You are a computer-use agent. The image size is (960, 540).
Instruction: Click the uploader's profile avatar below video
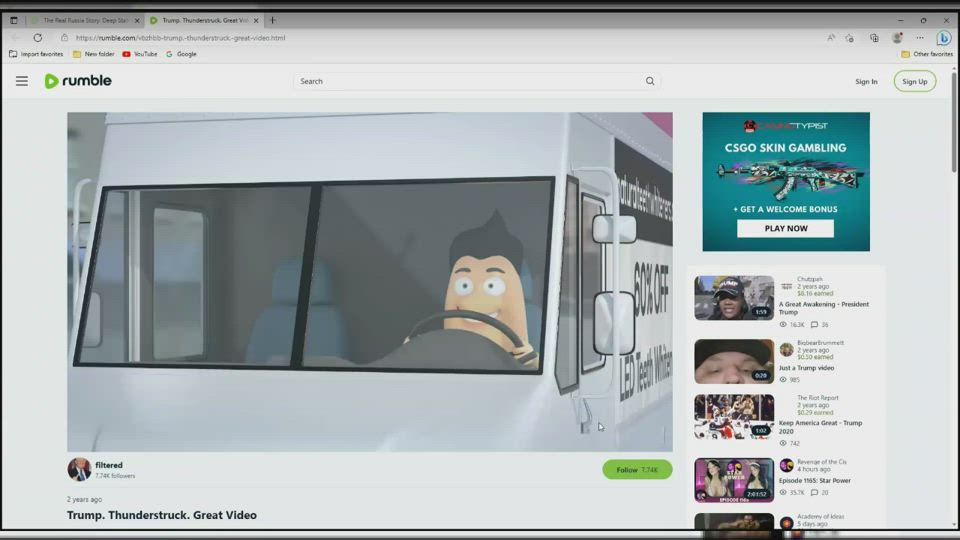click(x=79, y=469)
